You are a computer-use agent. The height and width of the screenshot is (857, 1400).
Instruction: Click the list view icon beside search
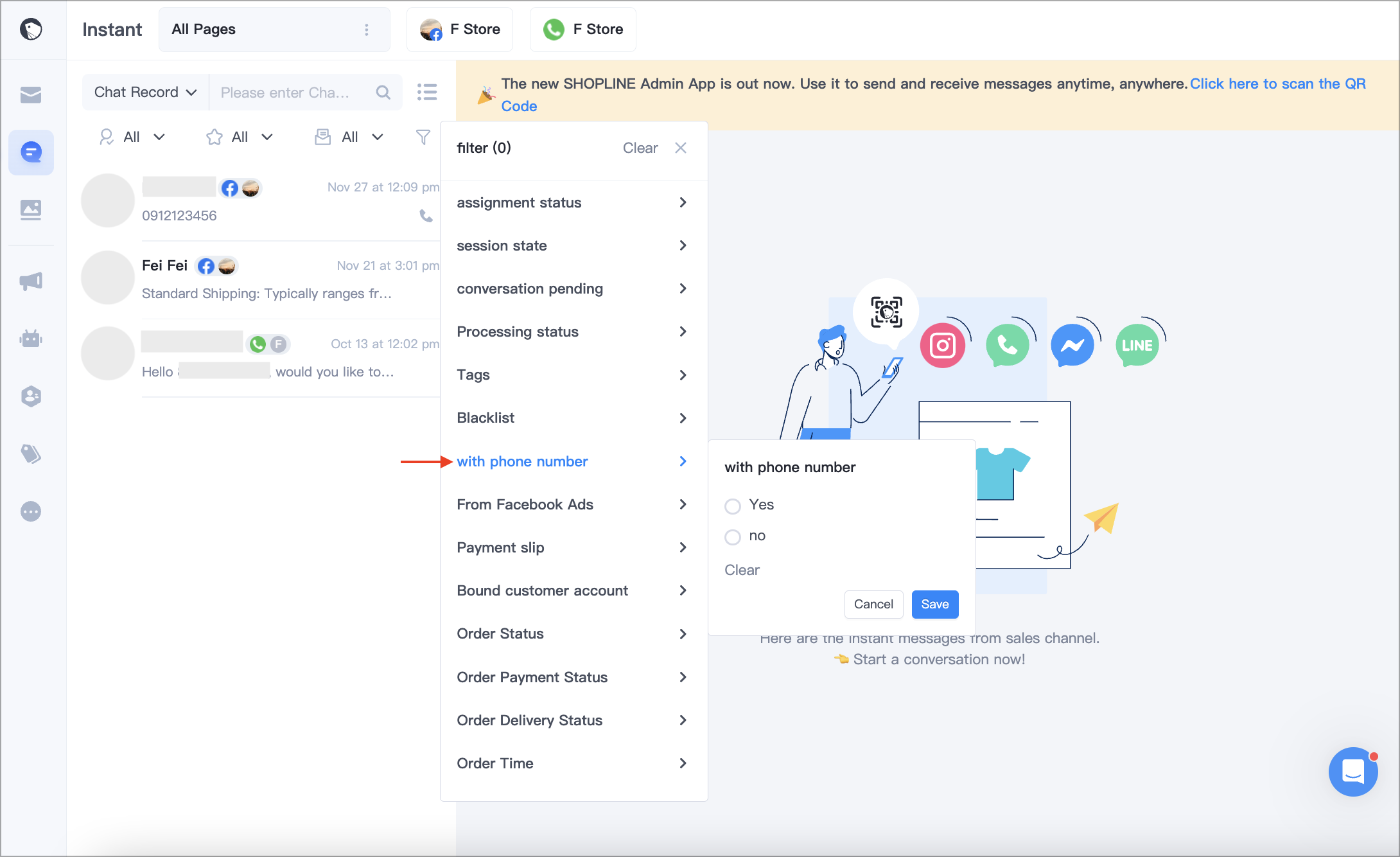pos(427,92)
